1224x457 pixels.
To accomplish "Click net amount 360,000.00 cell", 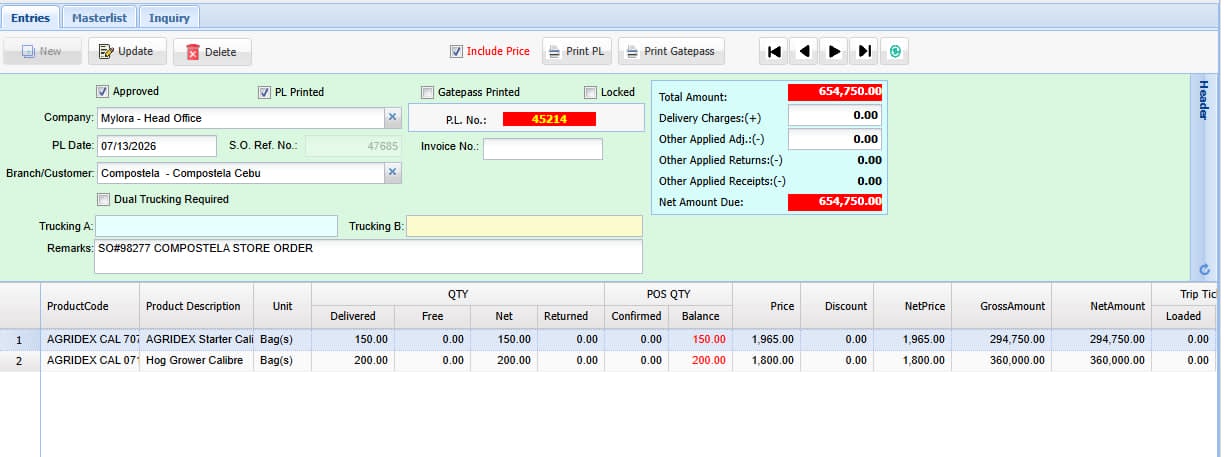I will [1101, 360].
